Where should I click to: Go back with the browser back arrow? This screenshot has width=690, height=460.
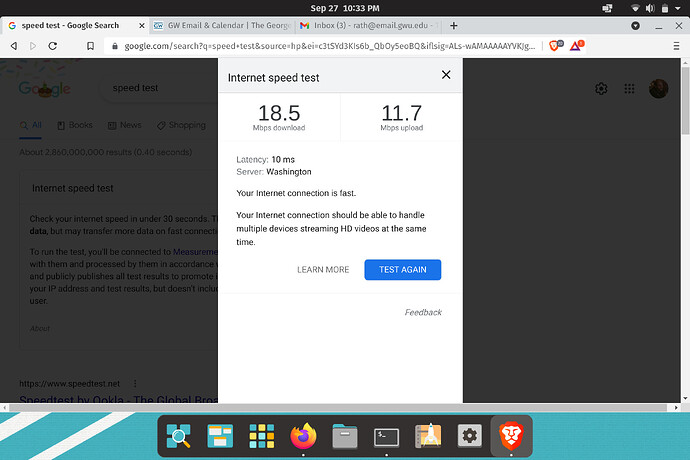point(14,46)
